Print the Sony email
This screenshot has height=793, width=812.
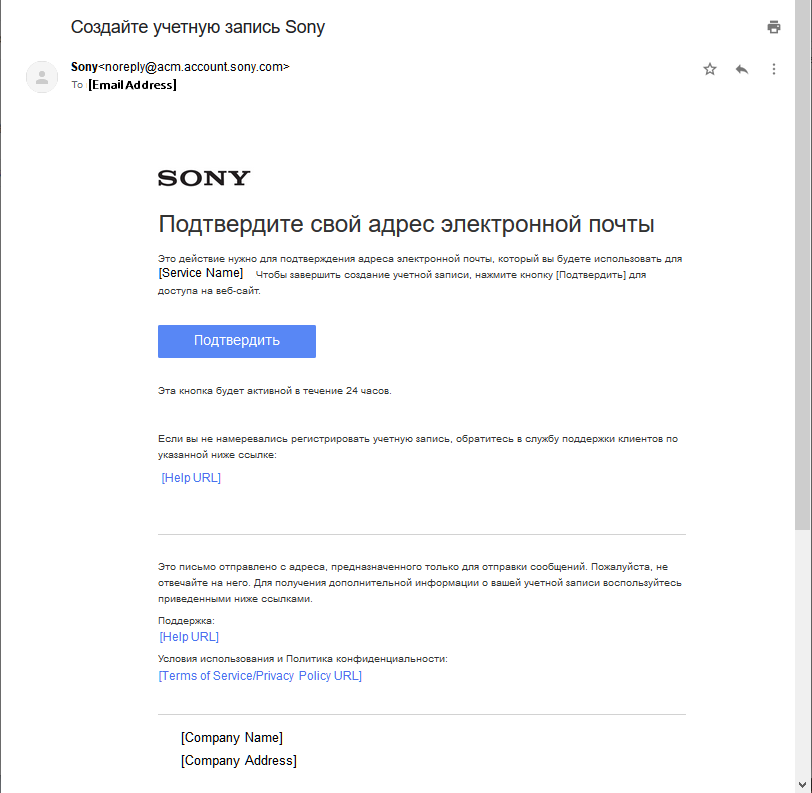point(773,27)
